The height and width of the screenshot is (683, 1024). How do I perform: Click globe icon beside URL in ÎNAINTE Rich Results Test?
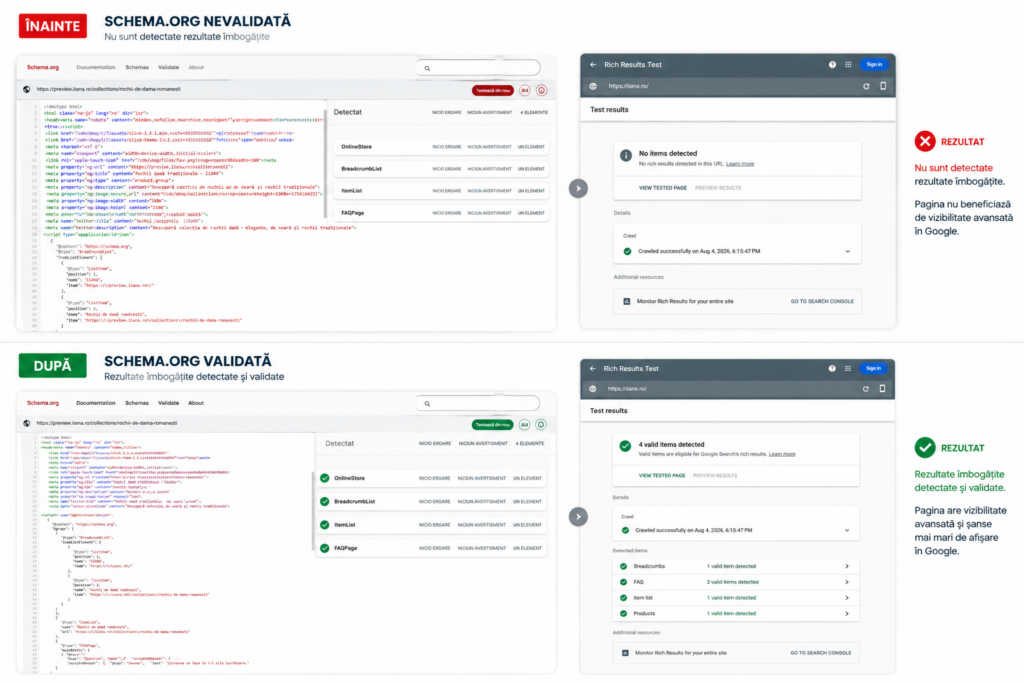pos(593,86)
